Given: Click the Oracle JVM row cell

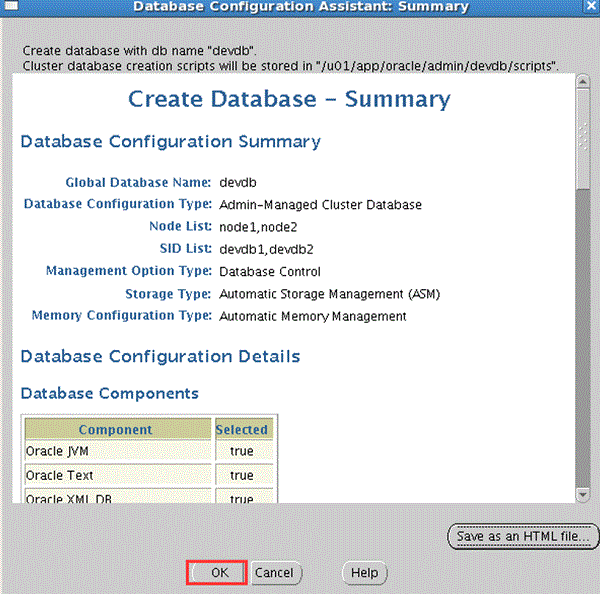Looking at the screenshot, I should pyautogui.click(x=118, y=451).
